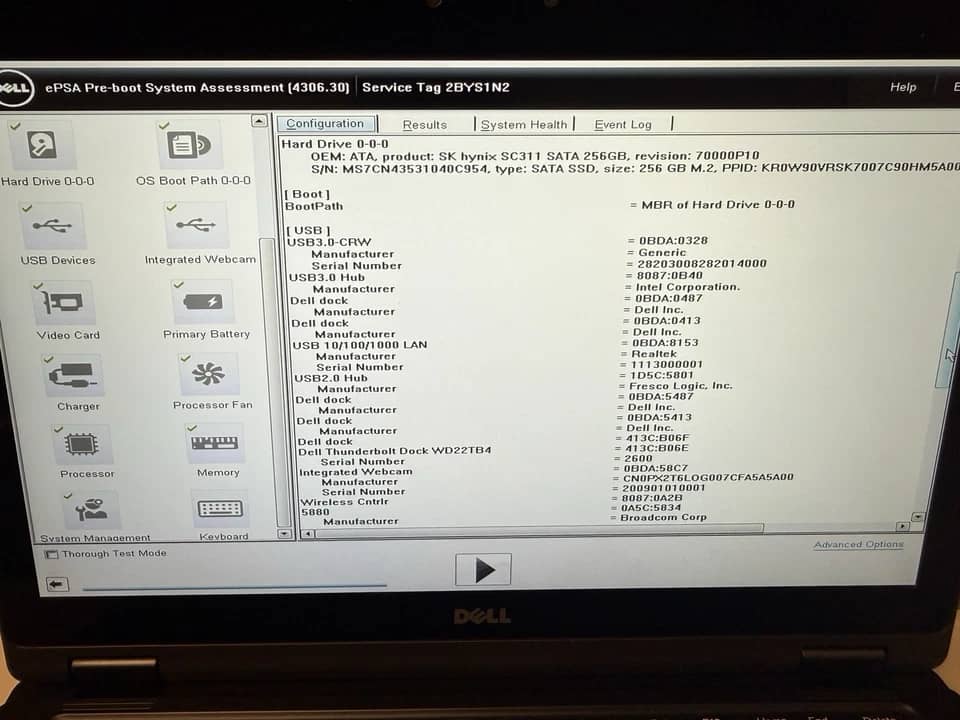Select the Video Card test icon
Viewport: 960px width, 720px height.
64,302
